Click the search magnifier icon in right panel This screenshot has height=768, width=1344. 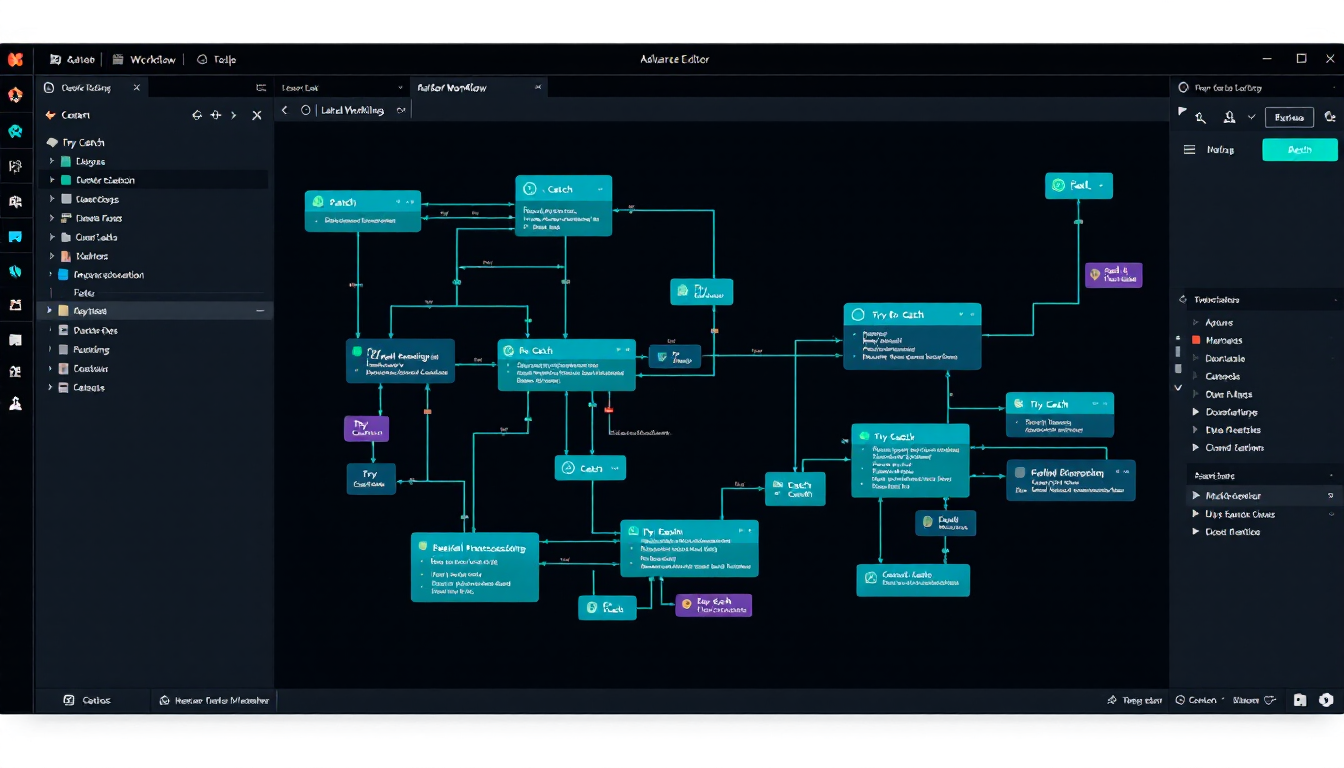click(1200, 118)
